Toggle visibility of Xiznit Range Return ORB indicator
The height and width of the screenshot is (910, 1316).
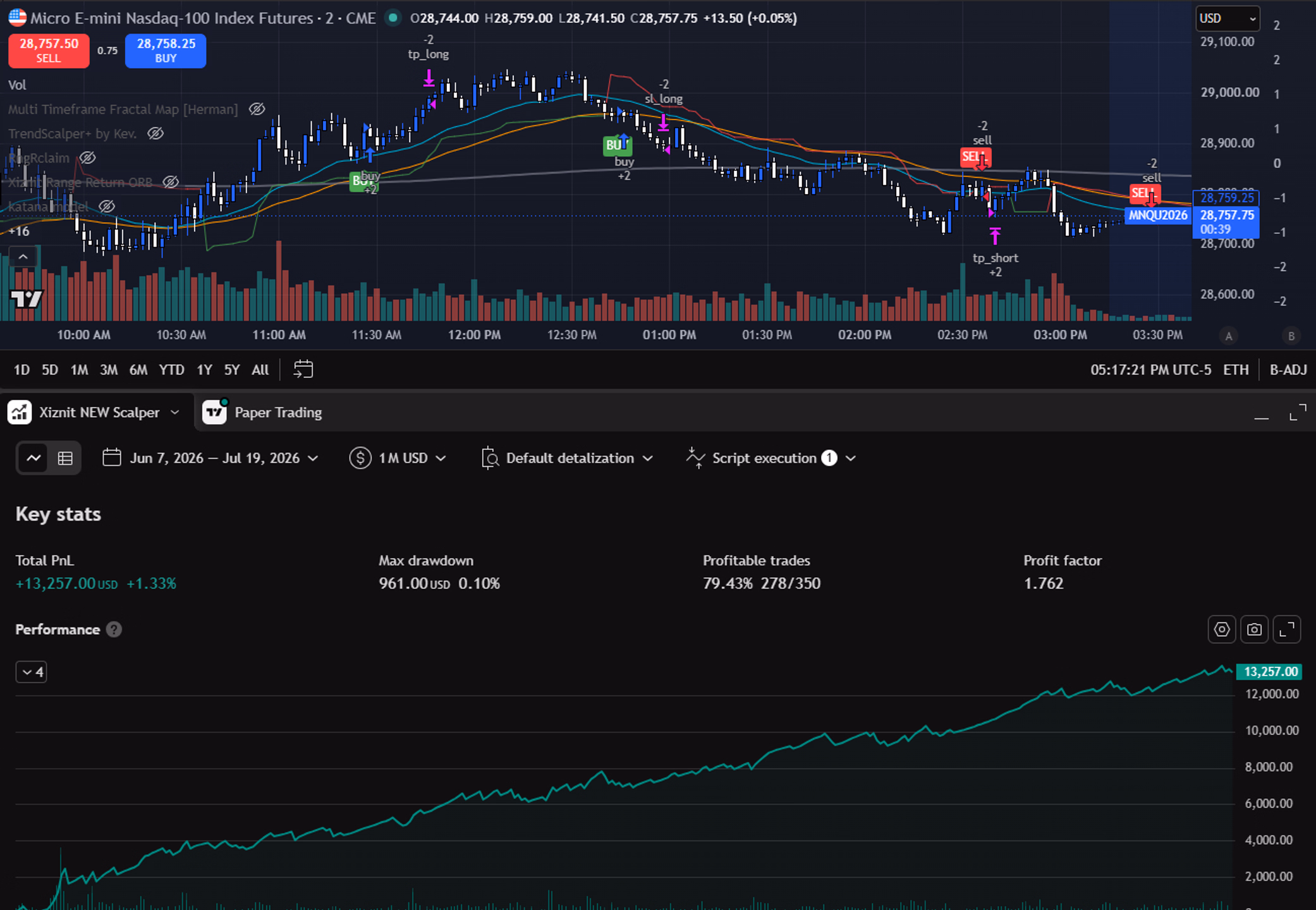[x=171, y=183]
